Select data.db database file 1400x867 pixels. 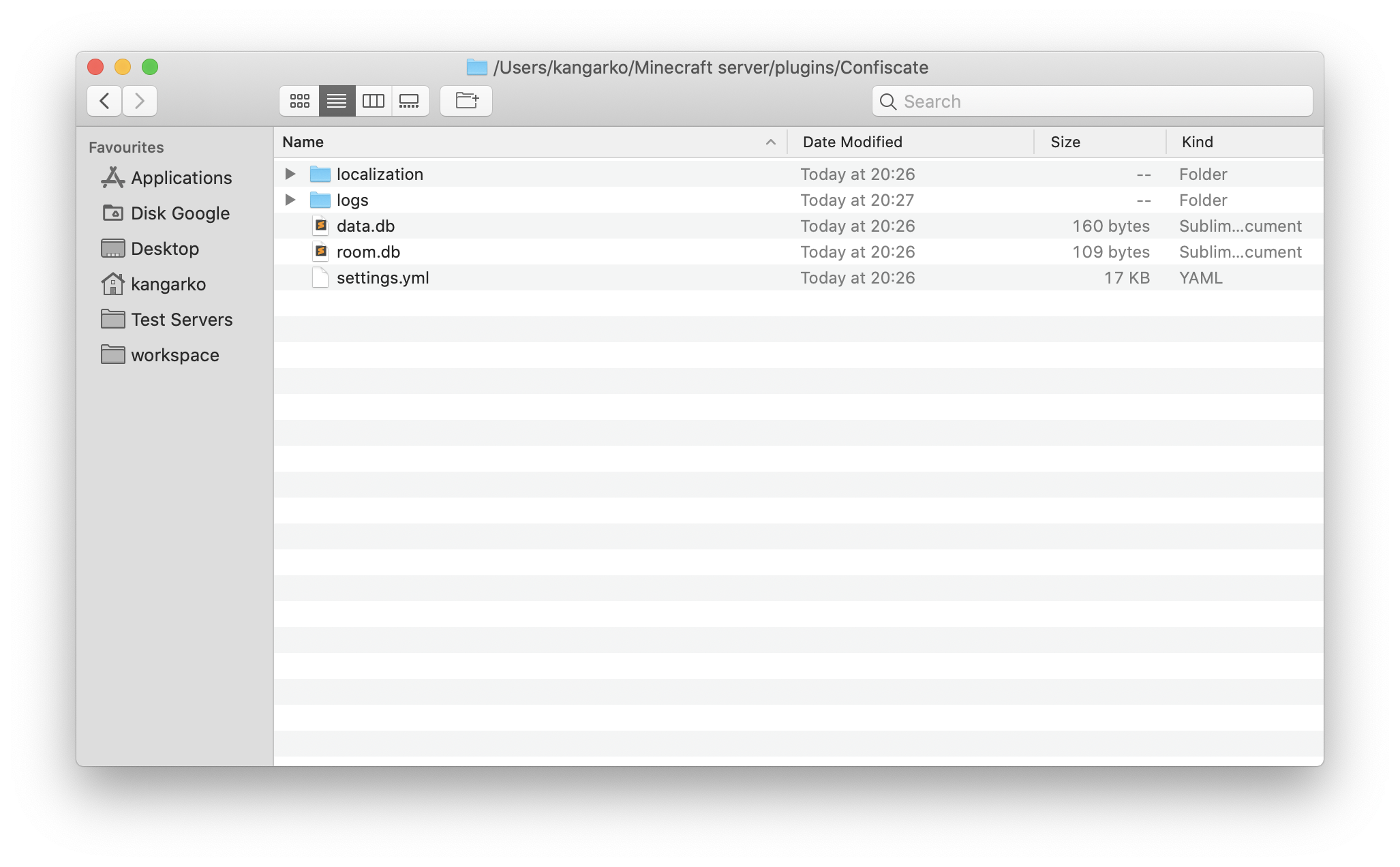pyautogui.click(x=366, y=225)
